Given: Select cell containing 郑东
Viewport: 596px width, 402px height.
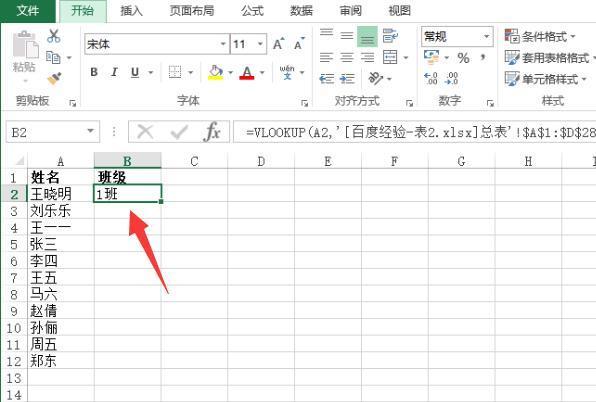Looking at the screenshot, I should pos(61,361).
